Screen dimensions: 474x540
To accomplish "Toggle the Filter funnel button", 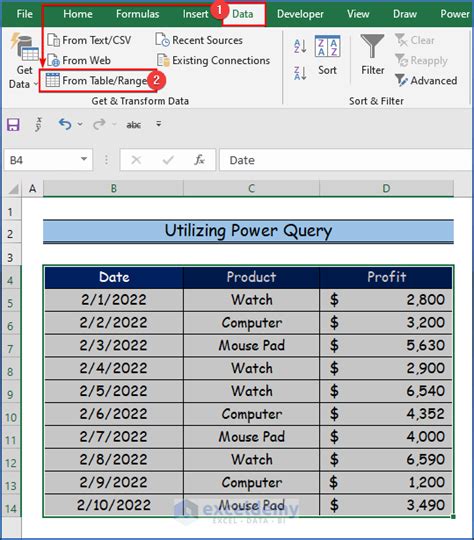I will (372, 55).
